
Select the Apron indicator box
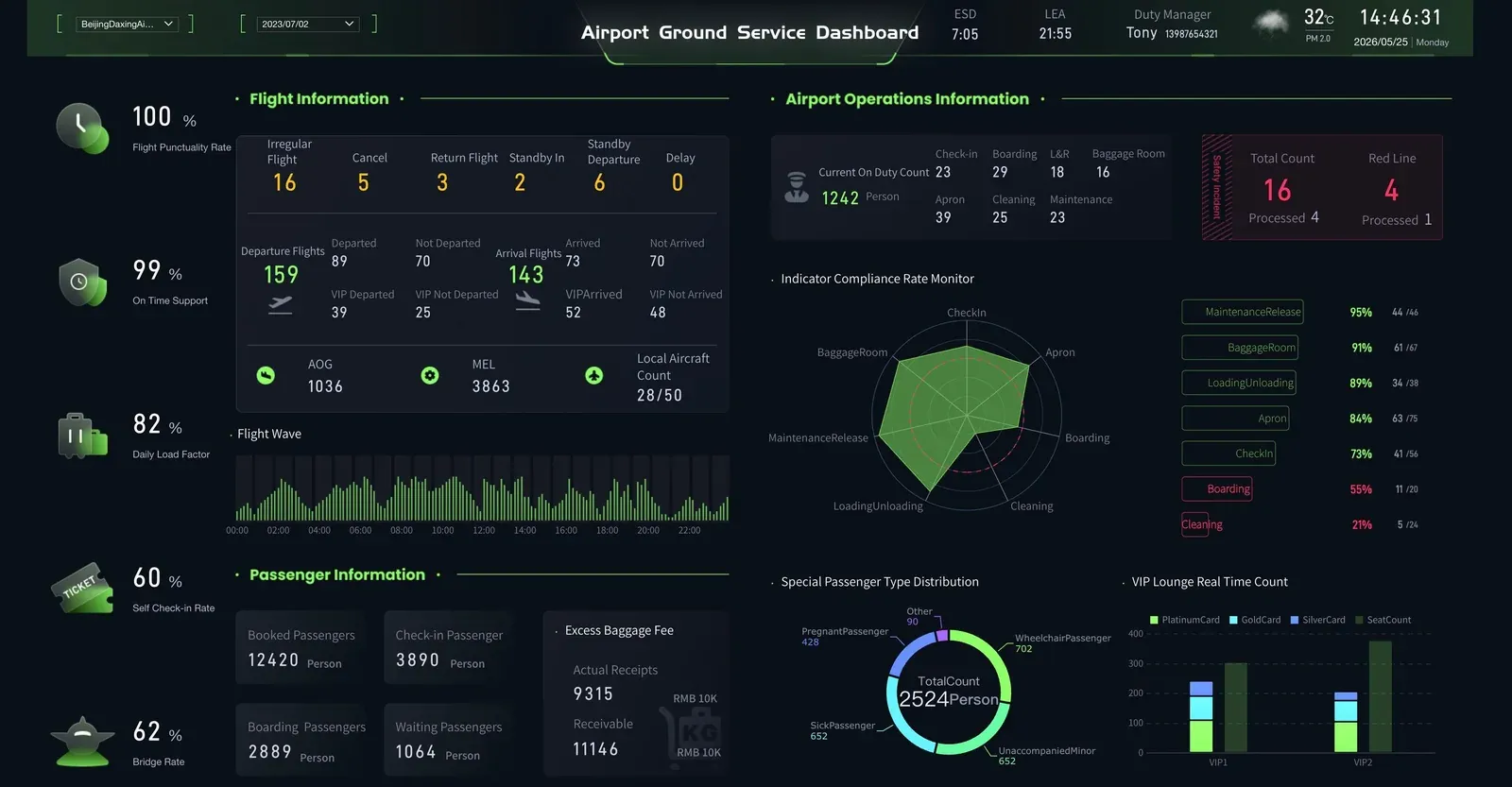tap(1235, 419)
